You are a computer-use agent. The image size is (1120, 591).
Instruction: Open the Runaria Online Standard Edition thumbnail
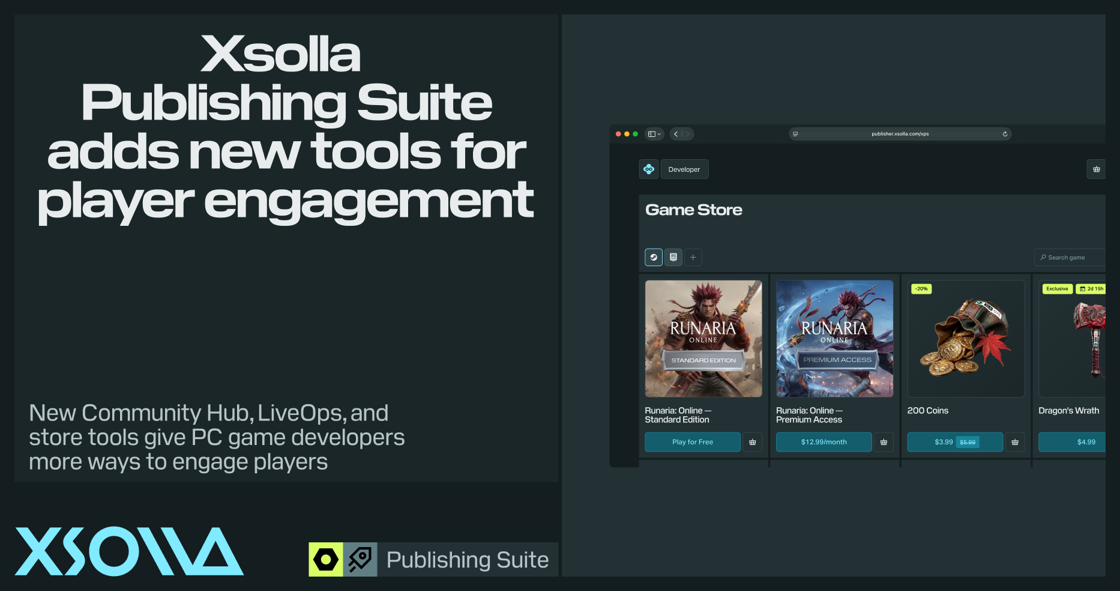704,339
